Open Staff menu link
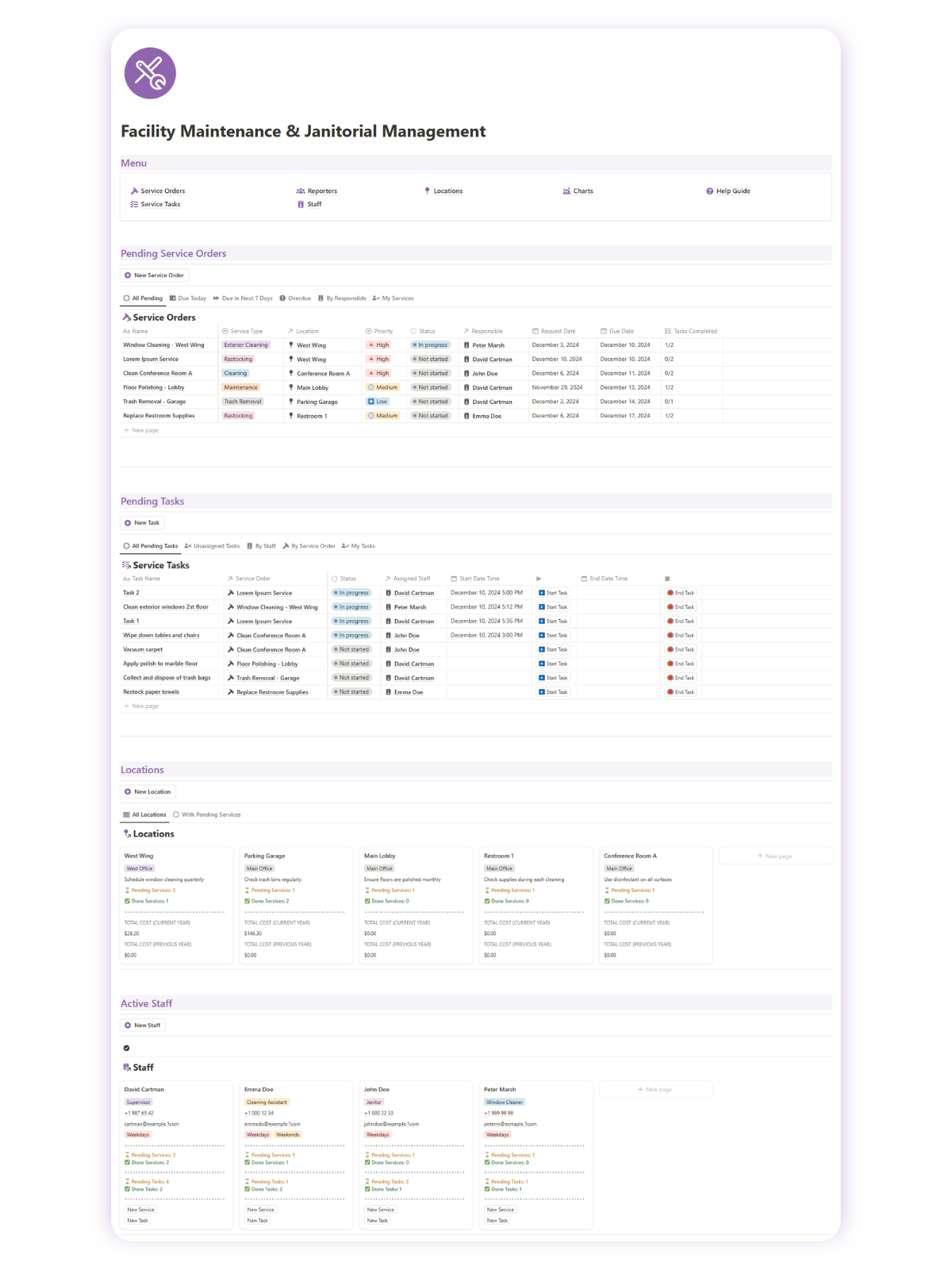The height and width of the screenshot is (1270, 952). (309, 204)
